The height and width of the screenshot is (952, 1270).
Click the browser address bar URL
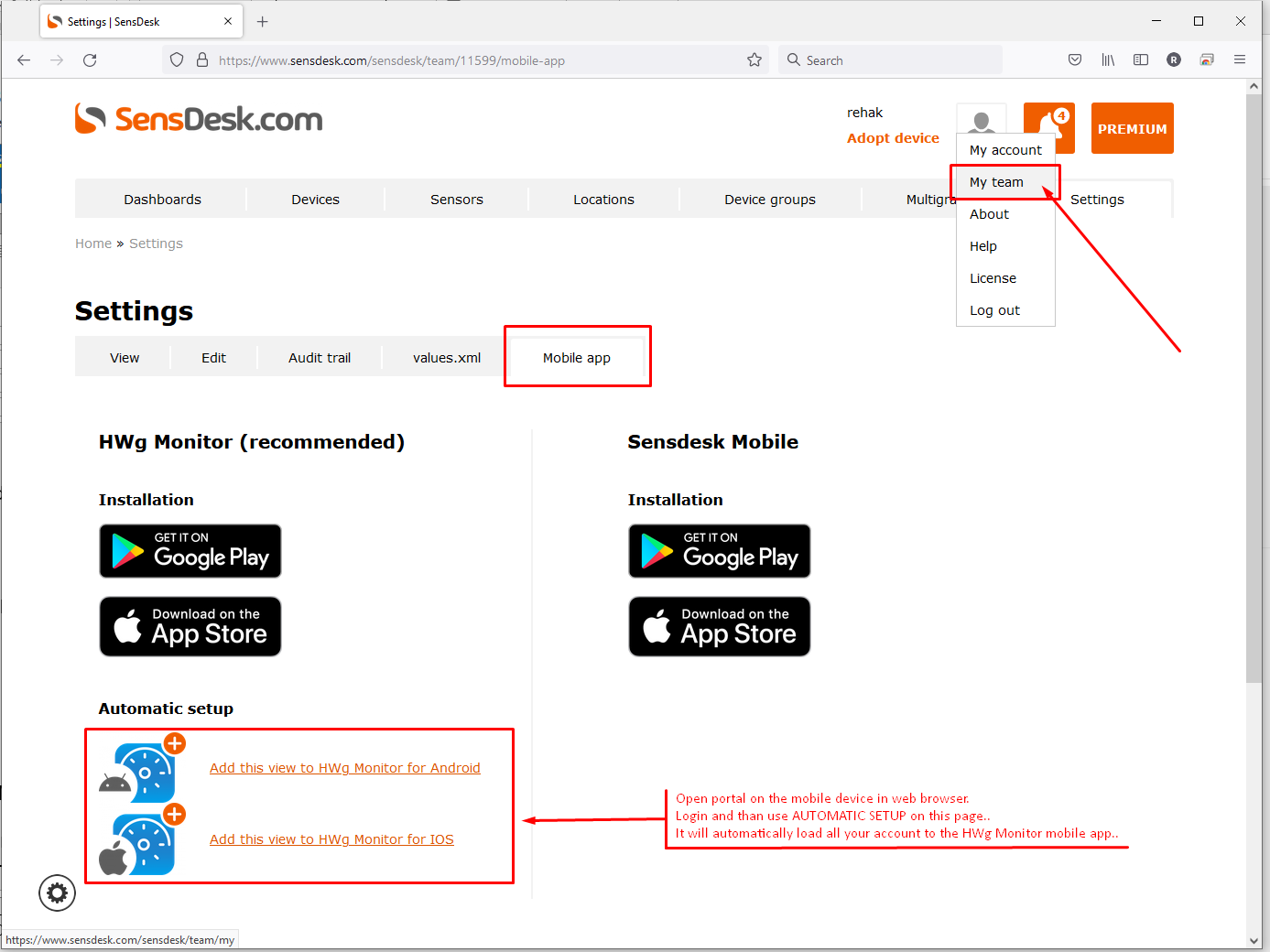click(x=392, y=60)
